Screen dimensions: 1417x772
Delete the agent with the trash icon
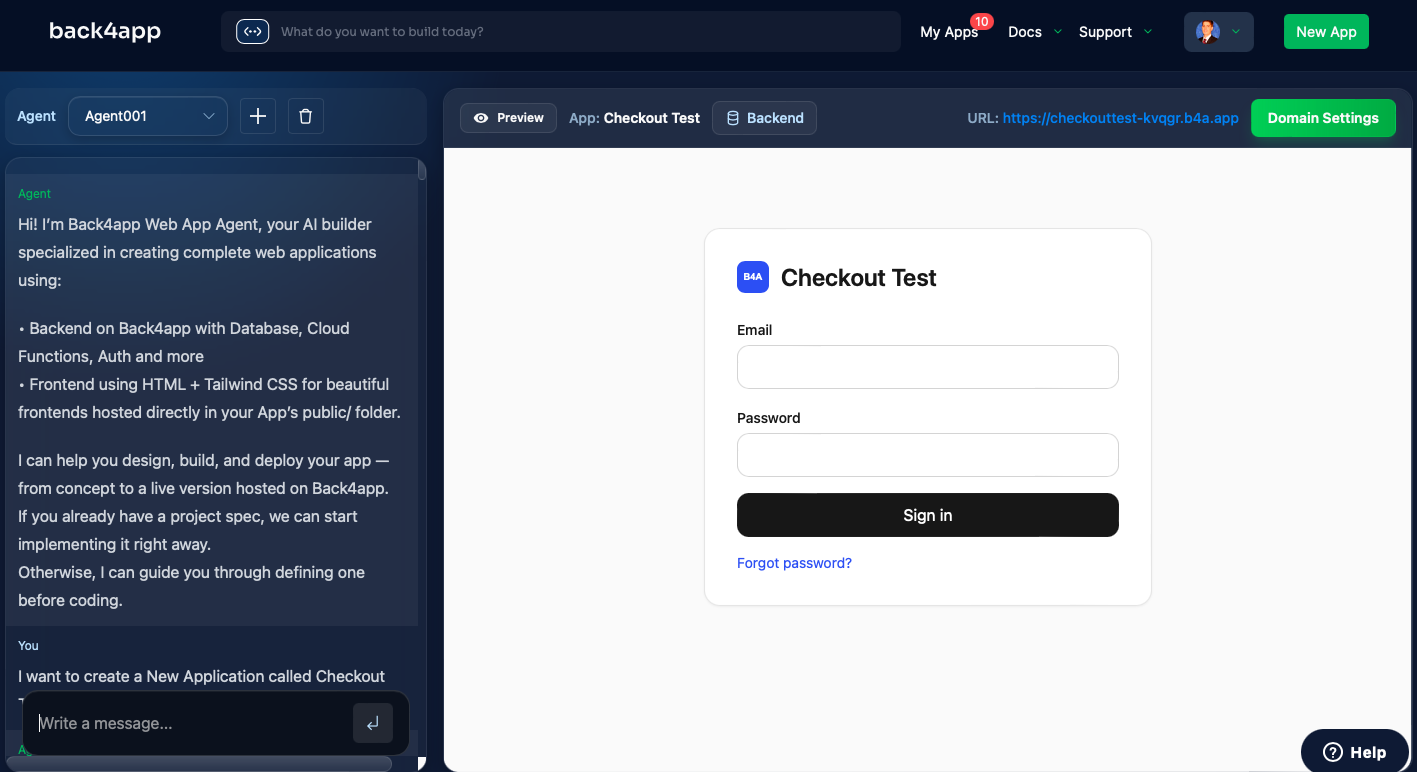(306, 116)
